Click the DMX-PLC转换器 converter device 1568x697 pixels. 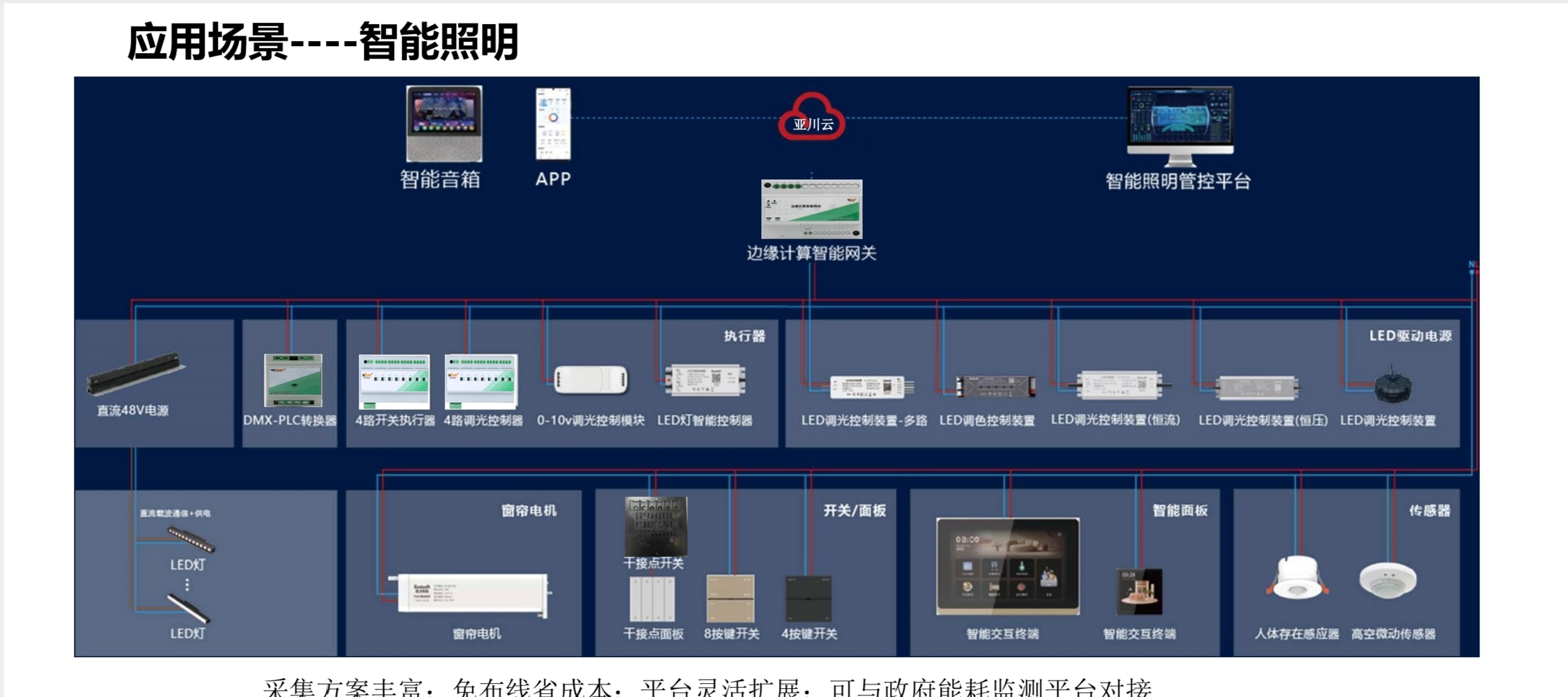pos(292,380)
